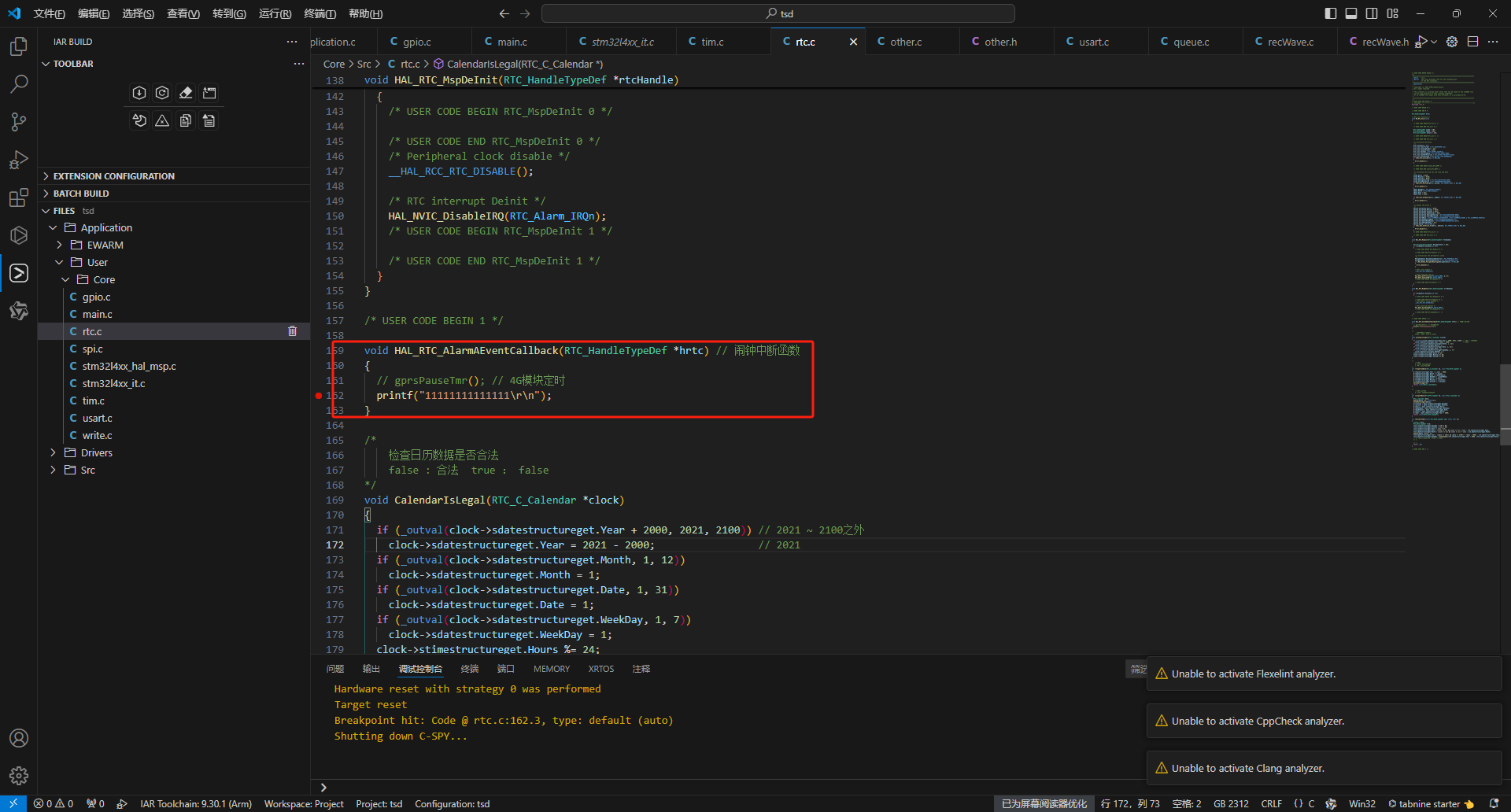Image resolution: width=1511 pixels, height=812 pixels.
Task: Open the Extensions view
Action: [x=19, y=197]
